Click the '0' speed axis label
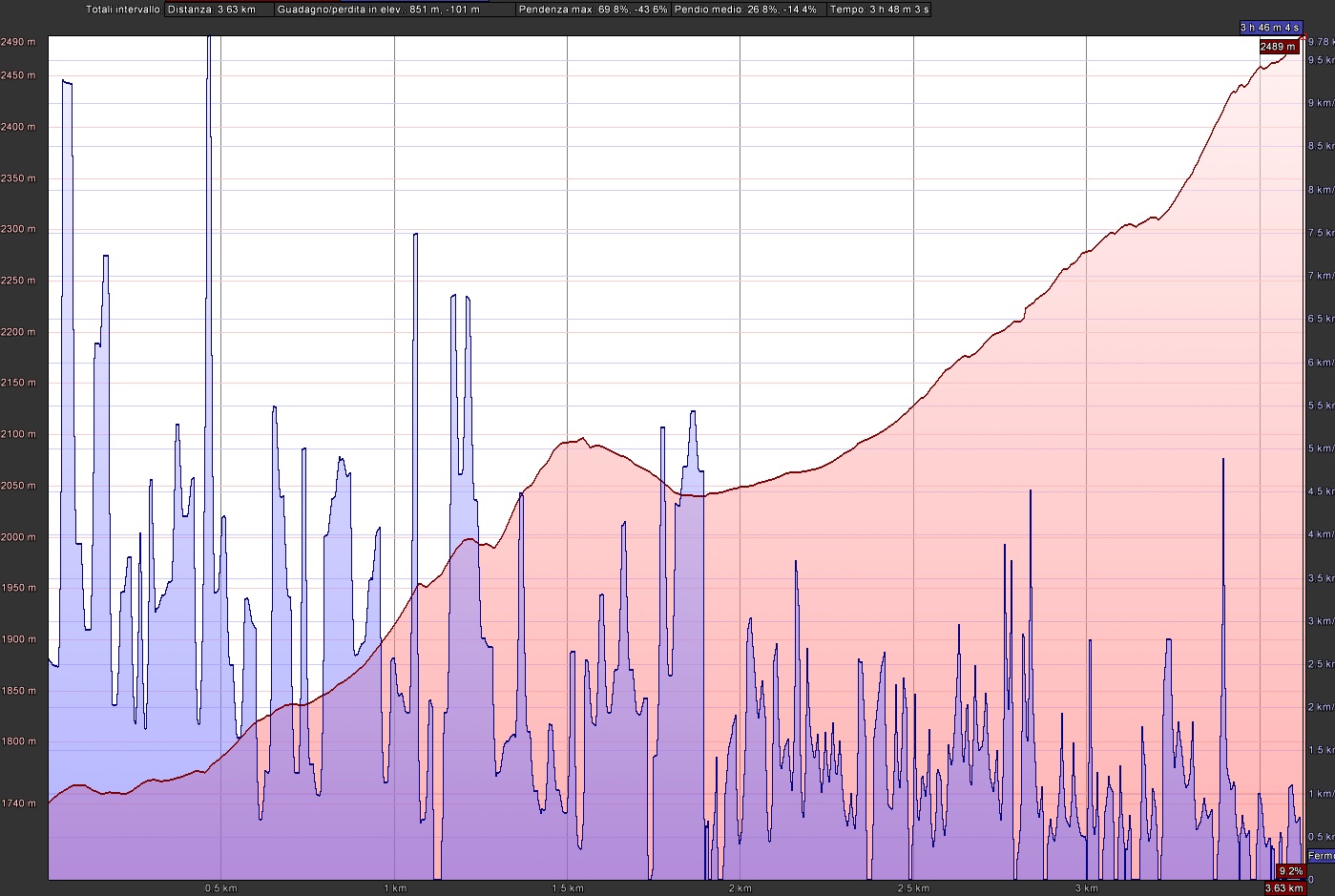This screenshot has width=1335, height=896. [1311, 880]
